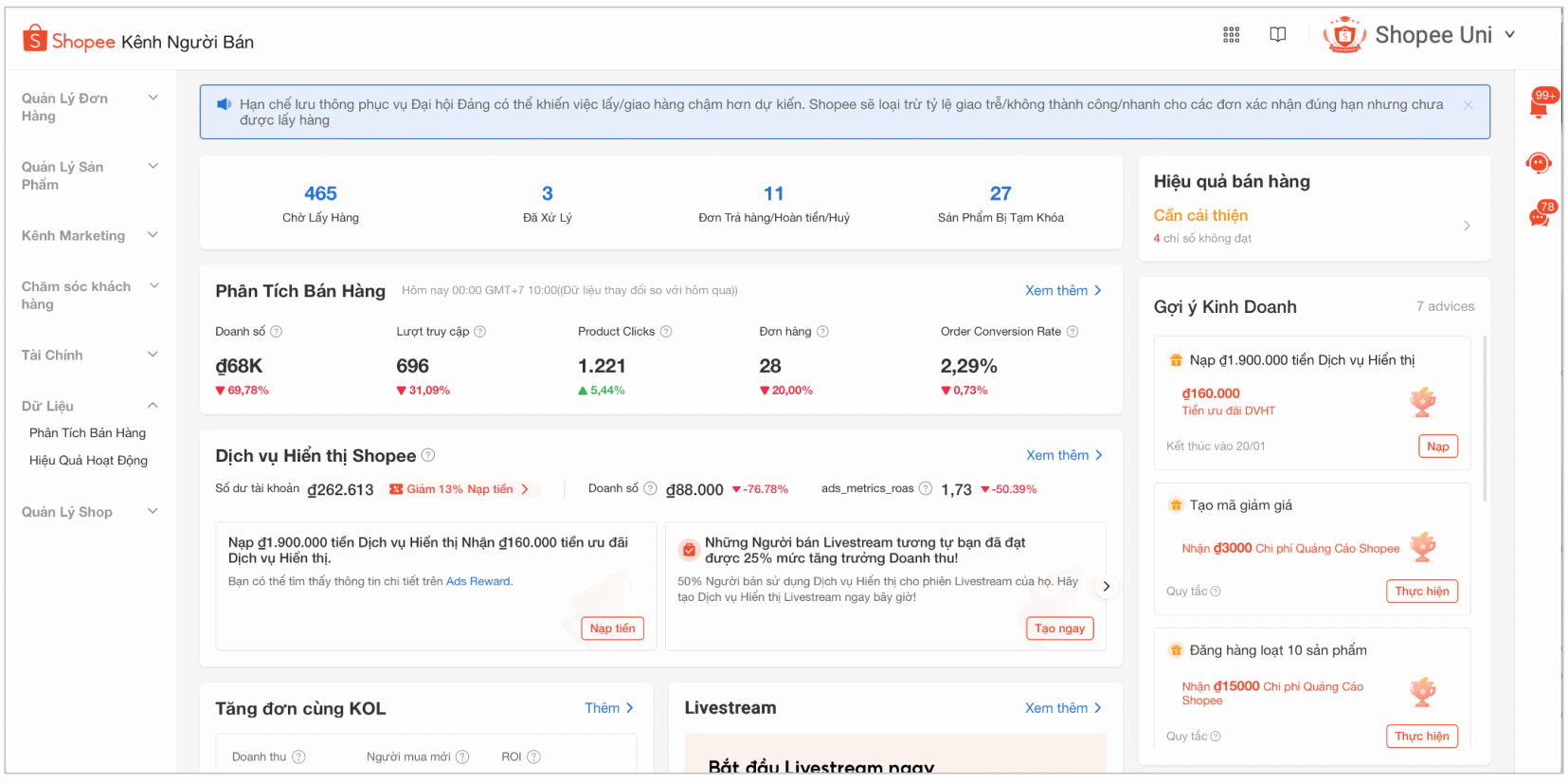Click the Nạp tiền button in promo card
1568x784 pixels.
612,629
